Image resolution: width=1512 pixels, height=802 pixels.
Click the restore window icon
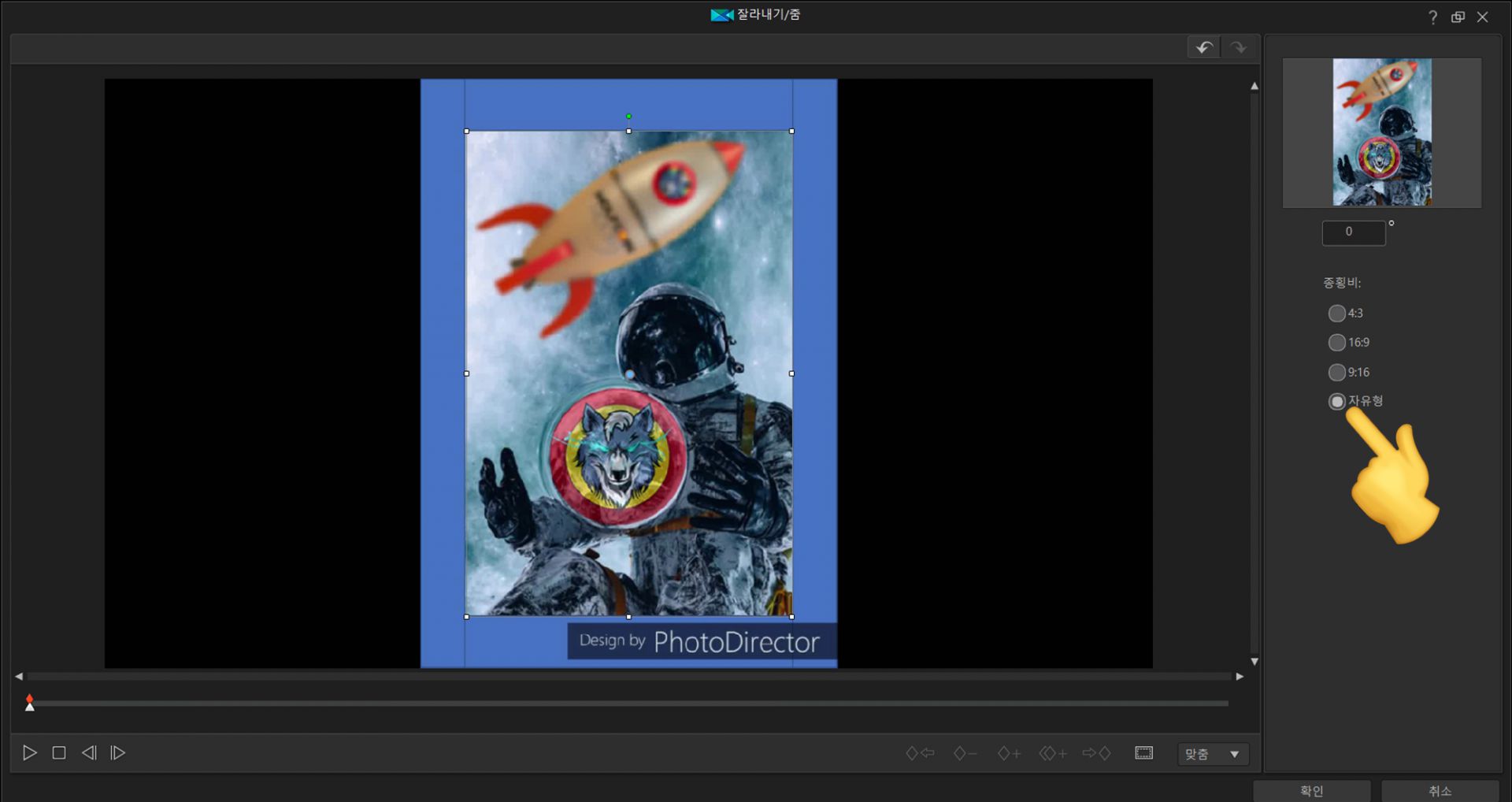(x=1458, y=17)
